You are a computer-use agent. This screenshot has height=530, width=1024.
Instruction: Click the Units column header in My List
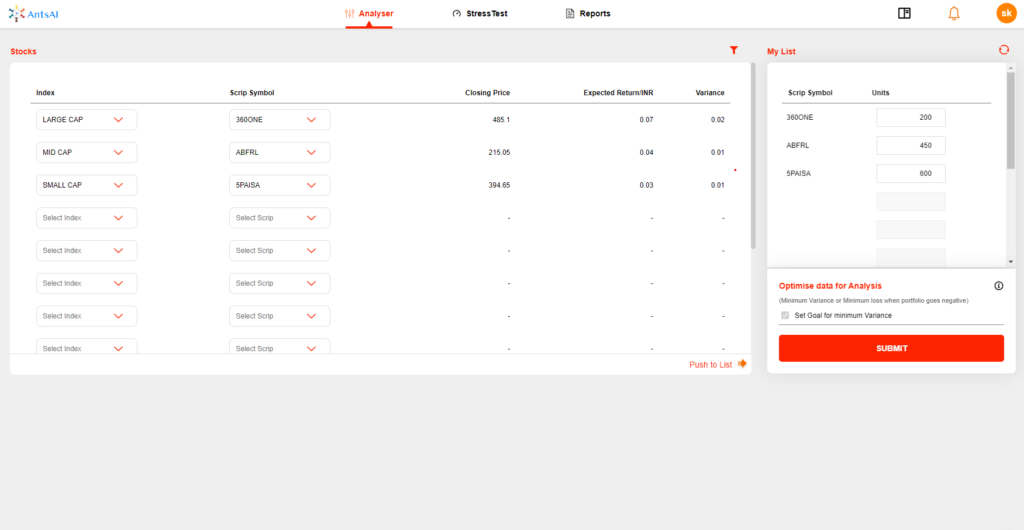click(x=880, y=93)
